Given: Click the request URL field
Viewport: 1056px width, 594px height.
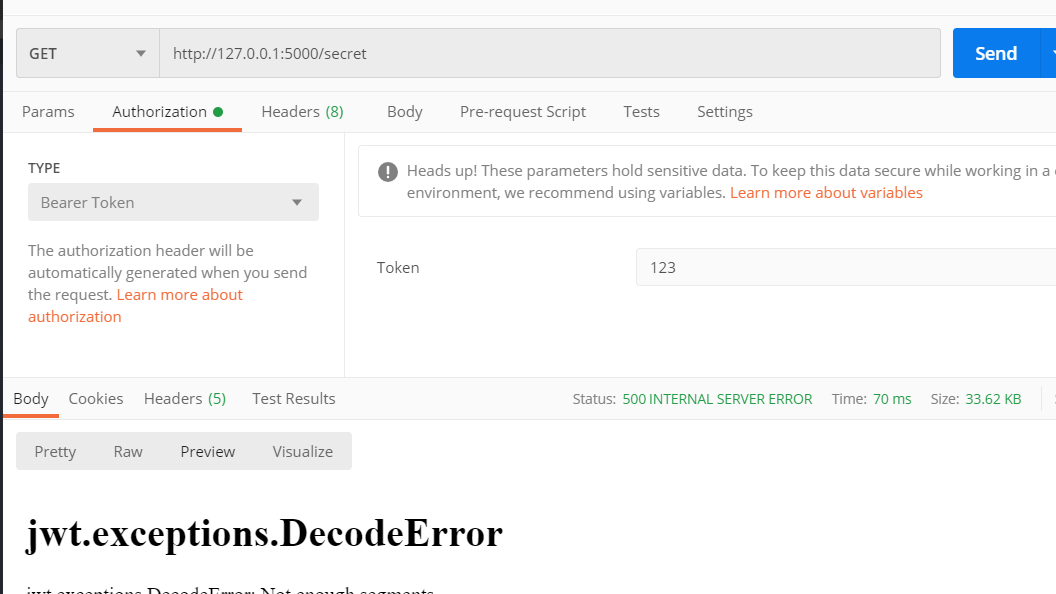Looking at the screenshot, I should 550,53.
